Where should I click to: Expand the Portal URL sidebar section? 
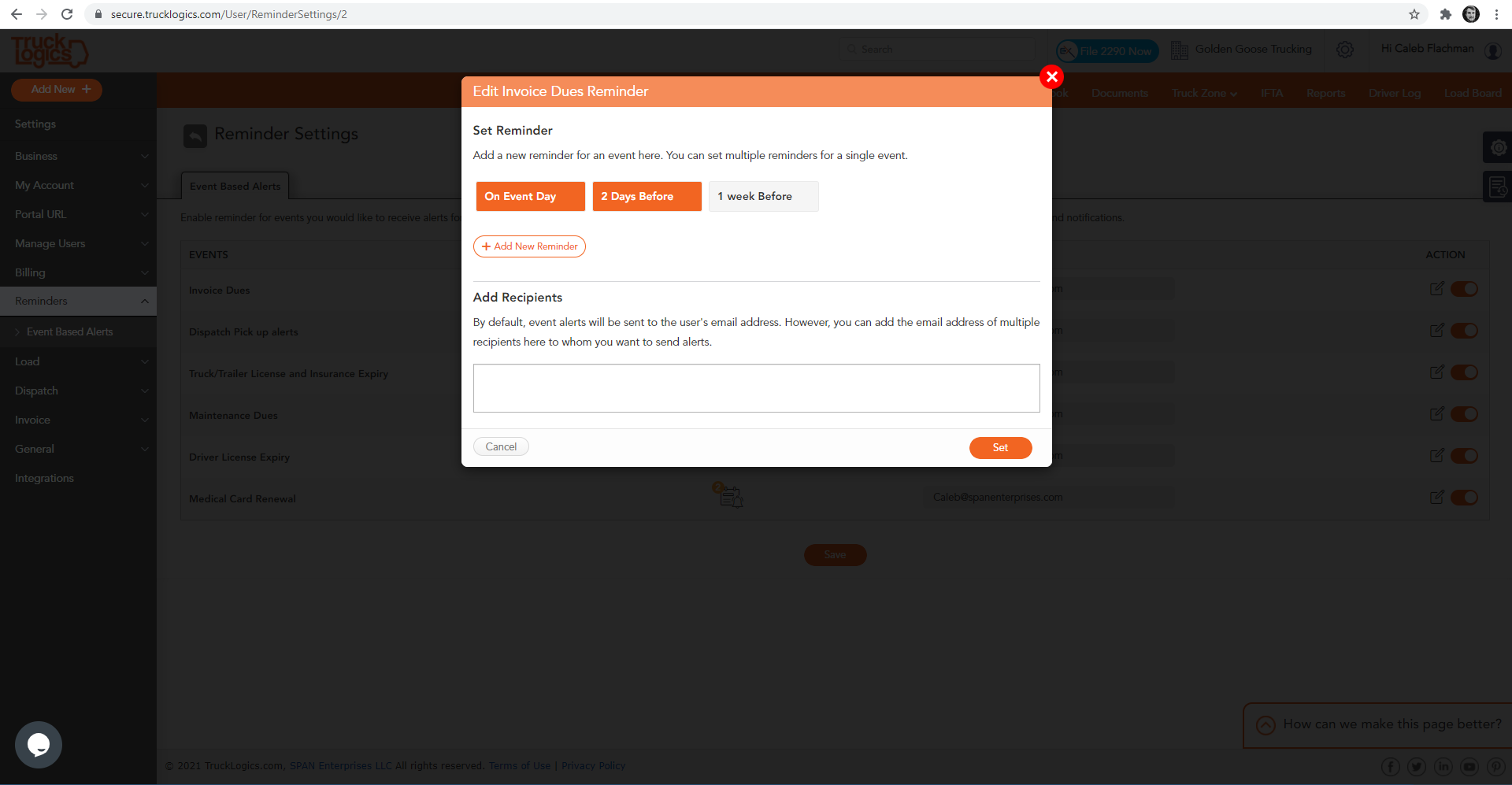(78, 214)
